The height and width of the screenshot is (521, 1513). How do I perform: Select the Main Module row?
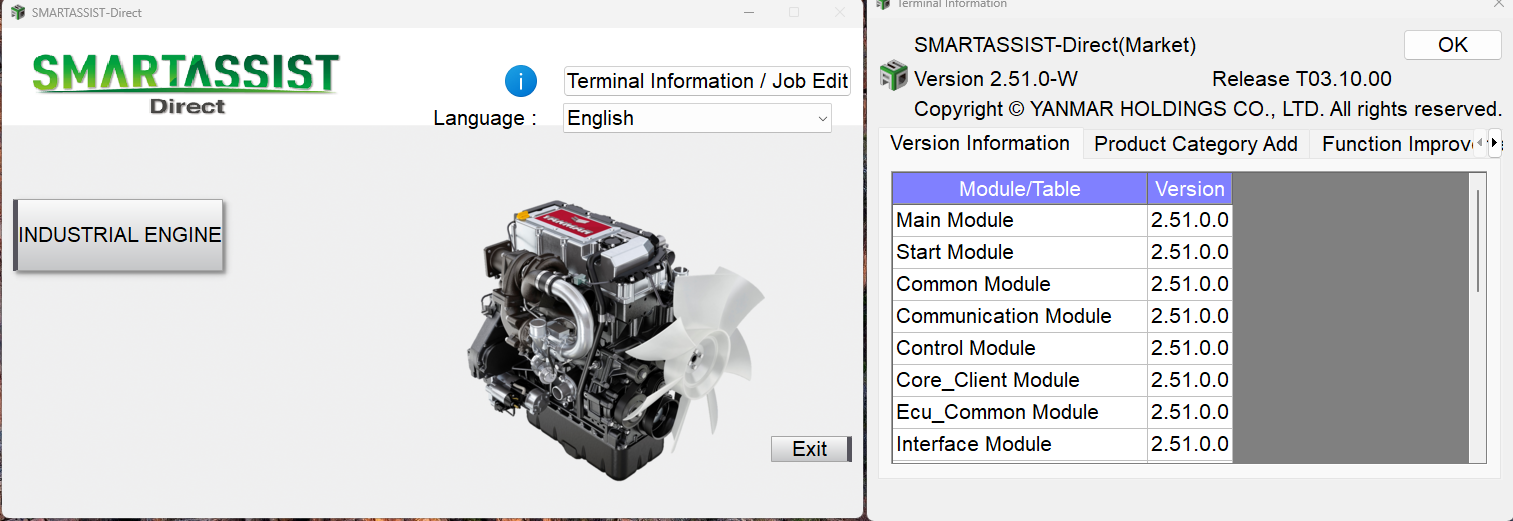(1062, 220)
